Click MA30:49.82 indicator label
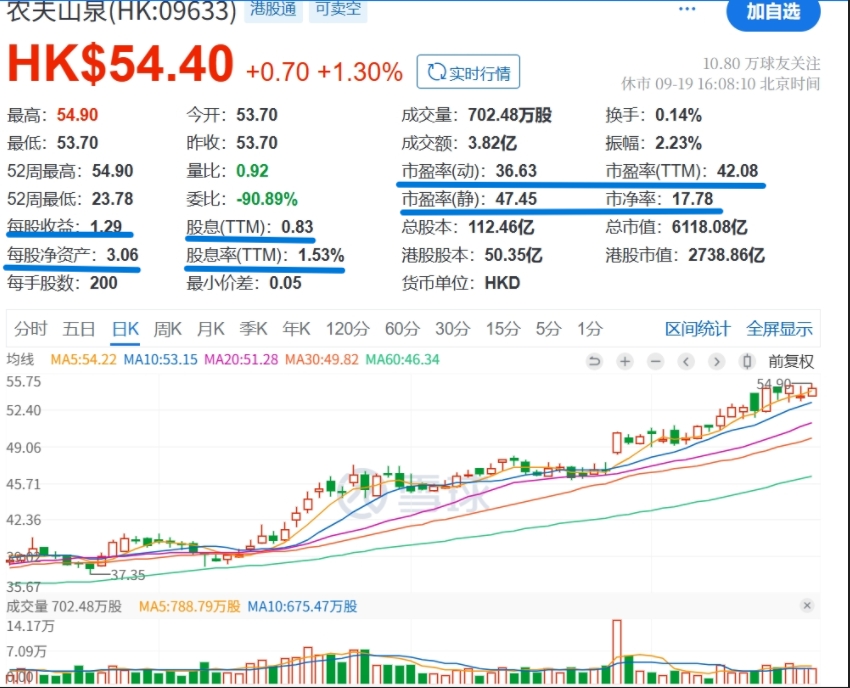The height and width of the screenshot is (688, 850). (x=322, y=359)
